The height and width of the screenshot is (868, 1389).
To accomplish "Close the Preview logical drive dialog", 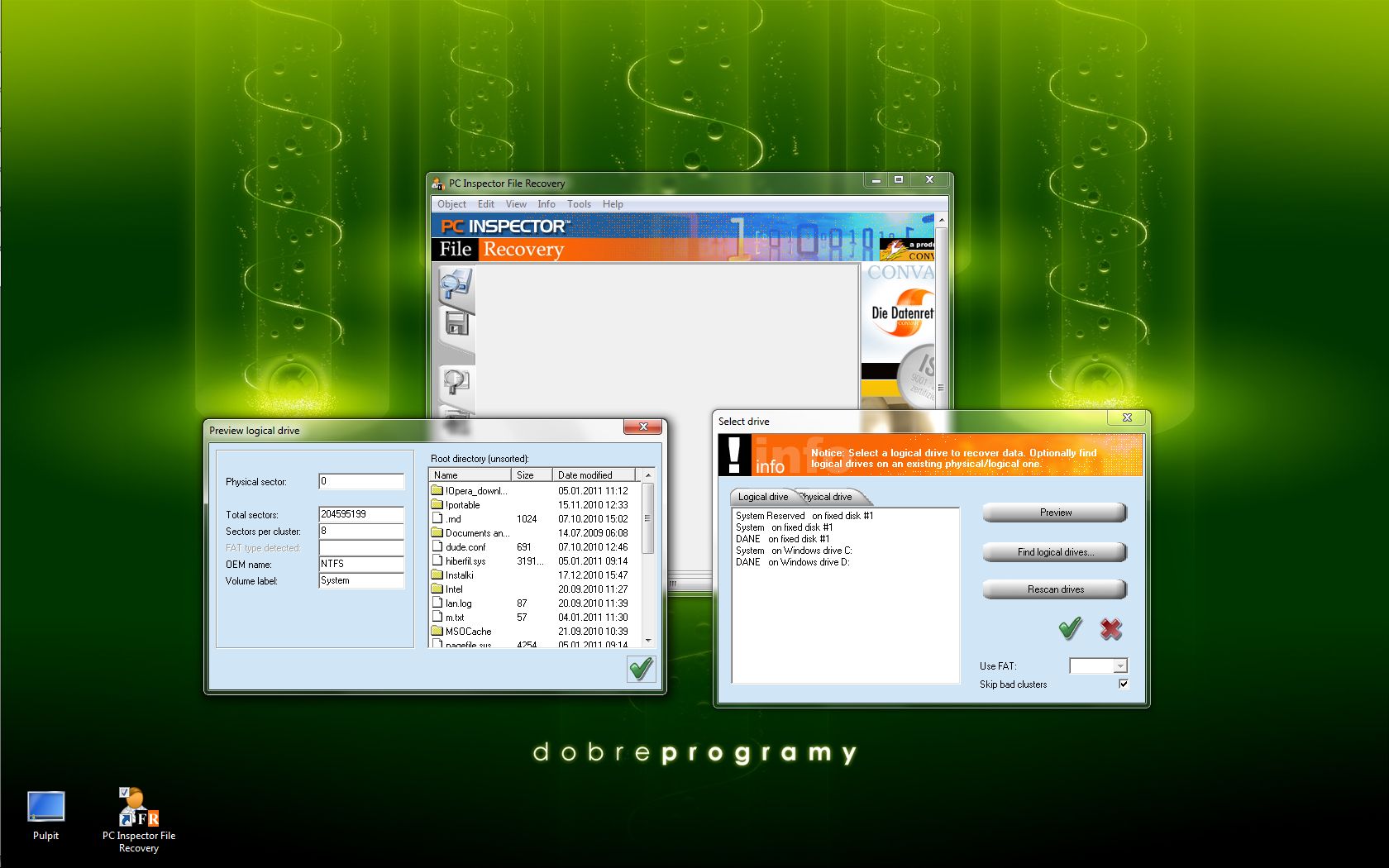I will click(642, 427).
